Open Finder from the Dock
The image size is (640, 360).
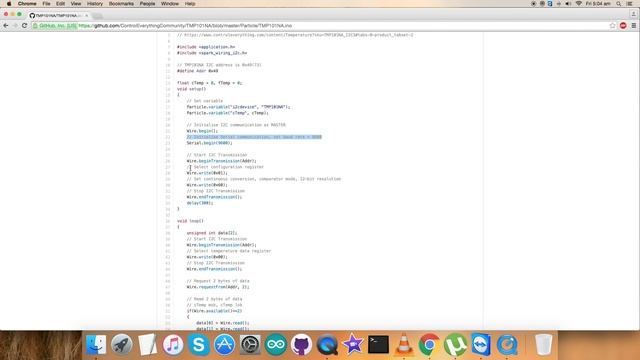pyautogui.click(x=96, y=344)
